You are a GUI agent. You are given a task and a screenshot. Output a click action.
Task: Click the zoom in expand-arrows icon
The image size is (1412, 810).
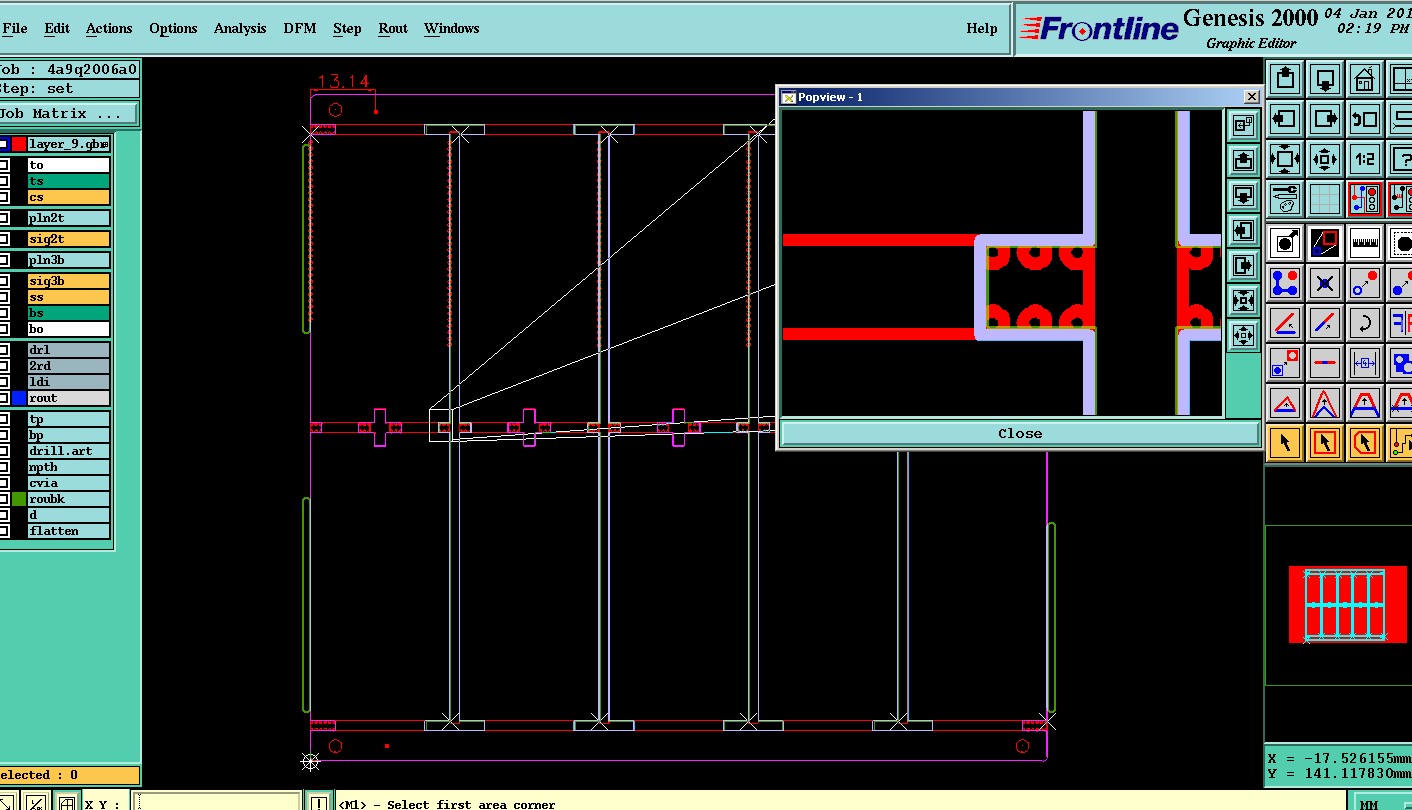coord(1285,158)
